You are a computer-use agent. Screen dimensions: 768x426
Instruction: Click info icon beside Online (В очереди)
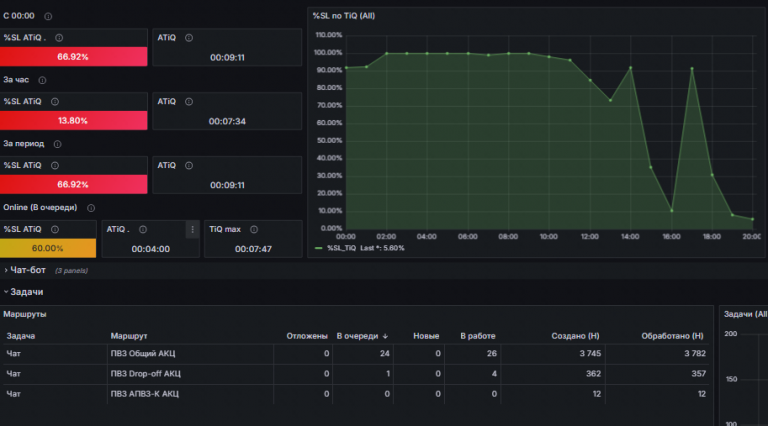pos(91,208)
